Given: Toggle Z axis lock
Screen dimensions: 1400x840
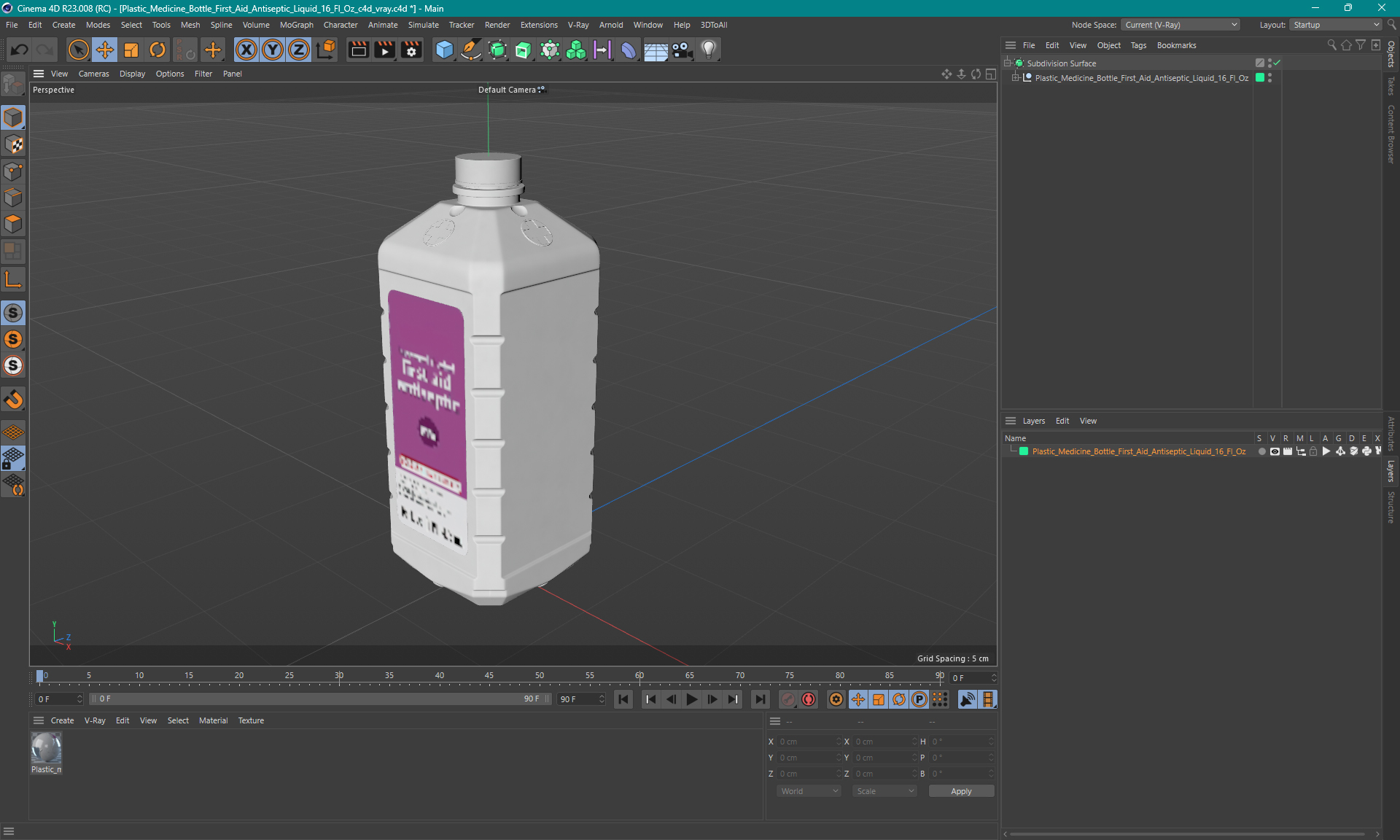Looking at the screenshot, I should tap(299, 50).
